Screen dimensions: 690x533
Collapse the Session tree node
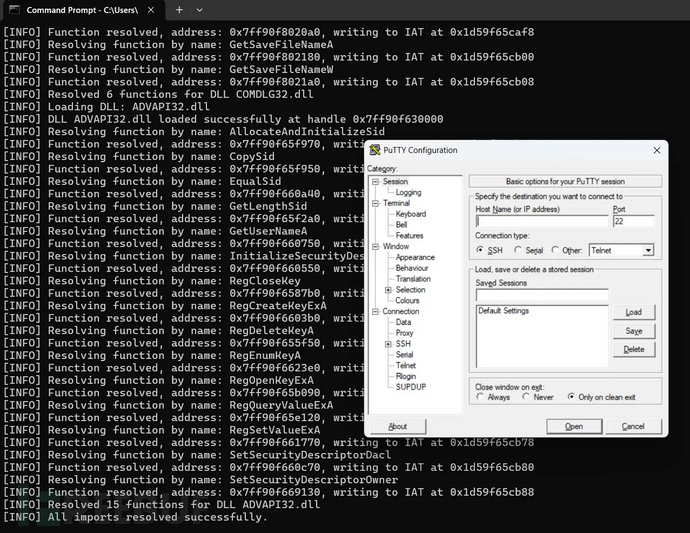pos(375,181)
